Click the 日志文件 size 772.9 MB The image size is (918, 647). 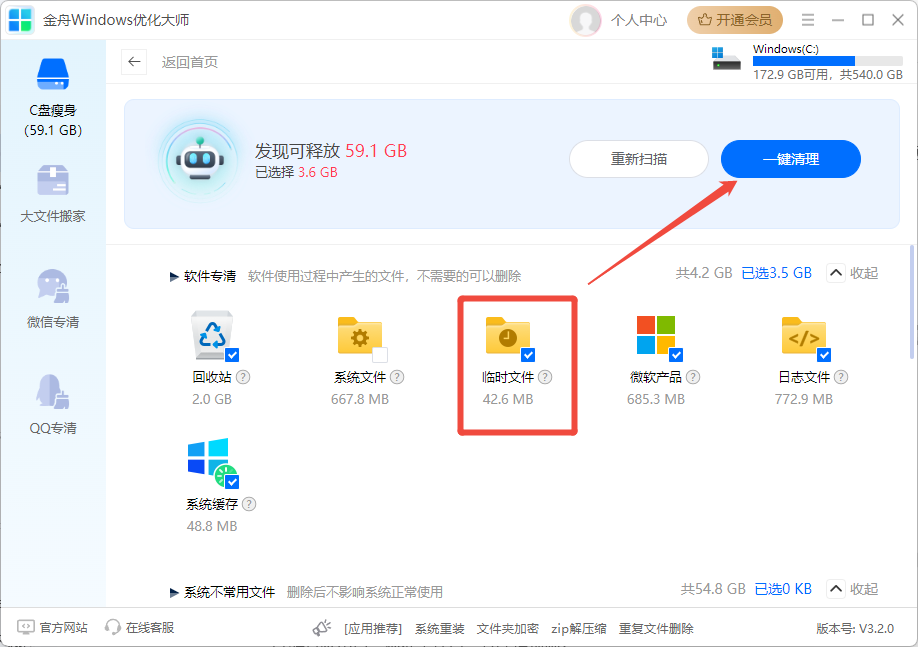804,399
